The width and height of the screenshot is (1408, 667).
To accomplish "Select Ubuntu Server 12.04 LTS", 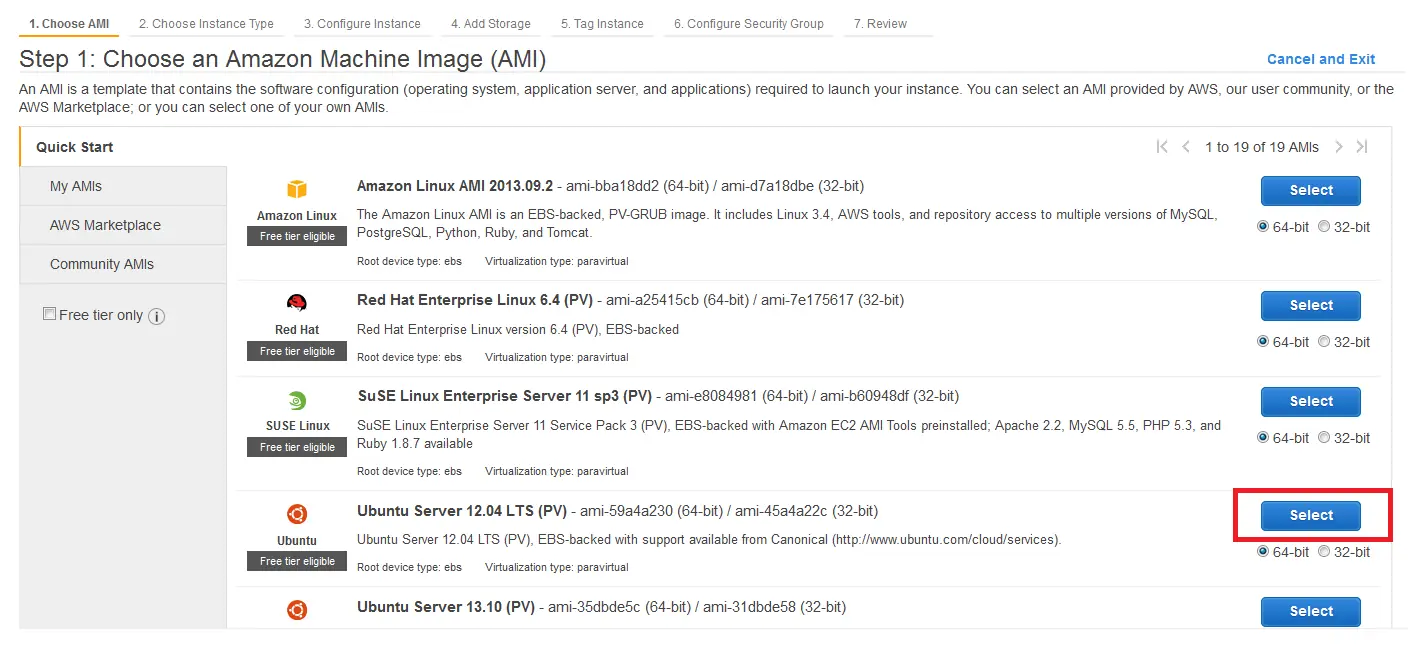I will [x=1311, y=515].
